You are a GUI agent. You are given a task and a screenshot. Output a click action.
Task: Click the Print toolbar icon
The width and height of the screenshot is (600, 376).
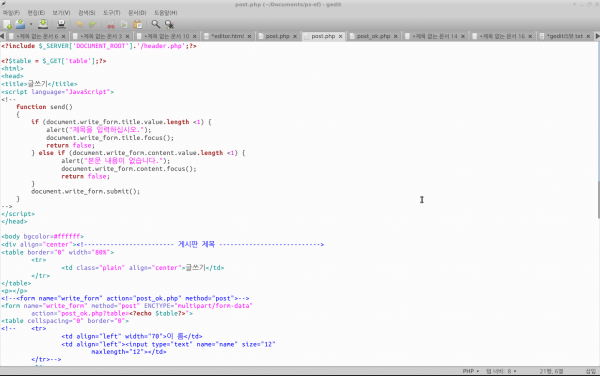click(x=61, y=24)
